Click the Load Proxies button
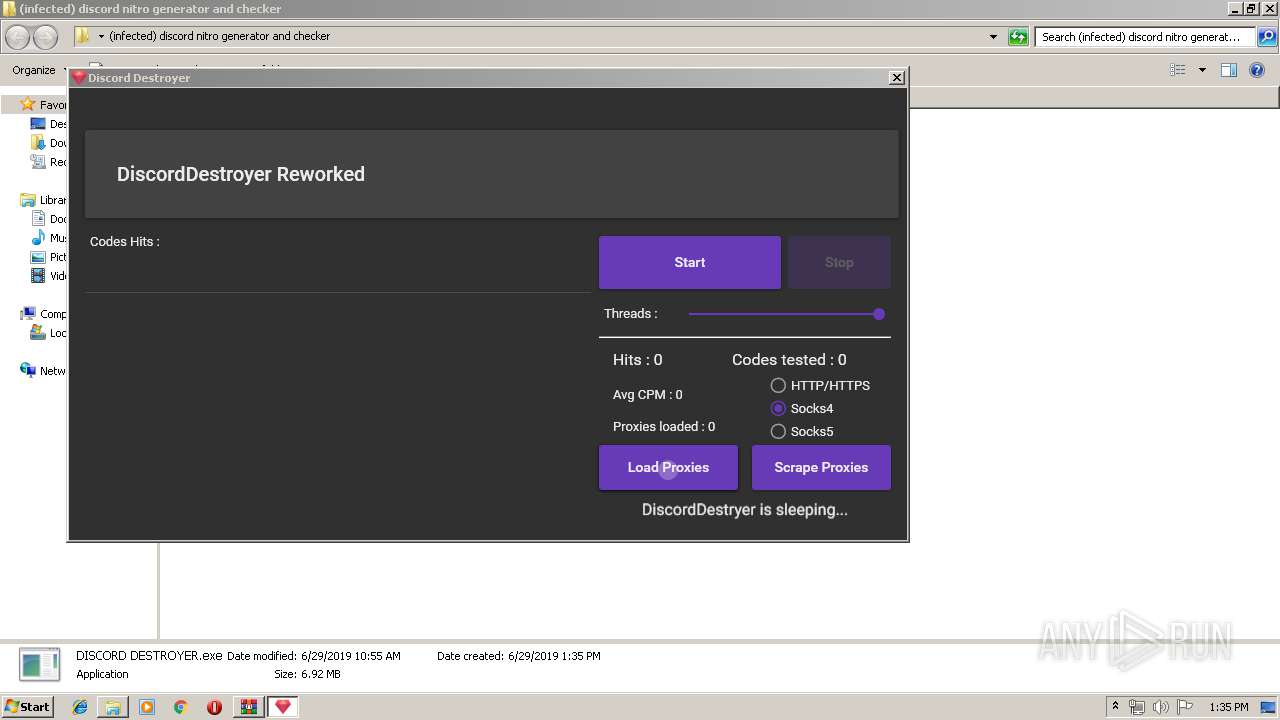The height and width of the screenshot is (720, 1280). coord(668,467)
